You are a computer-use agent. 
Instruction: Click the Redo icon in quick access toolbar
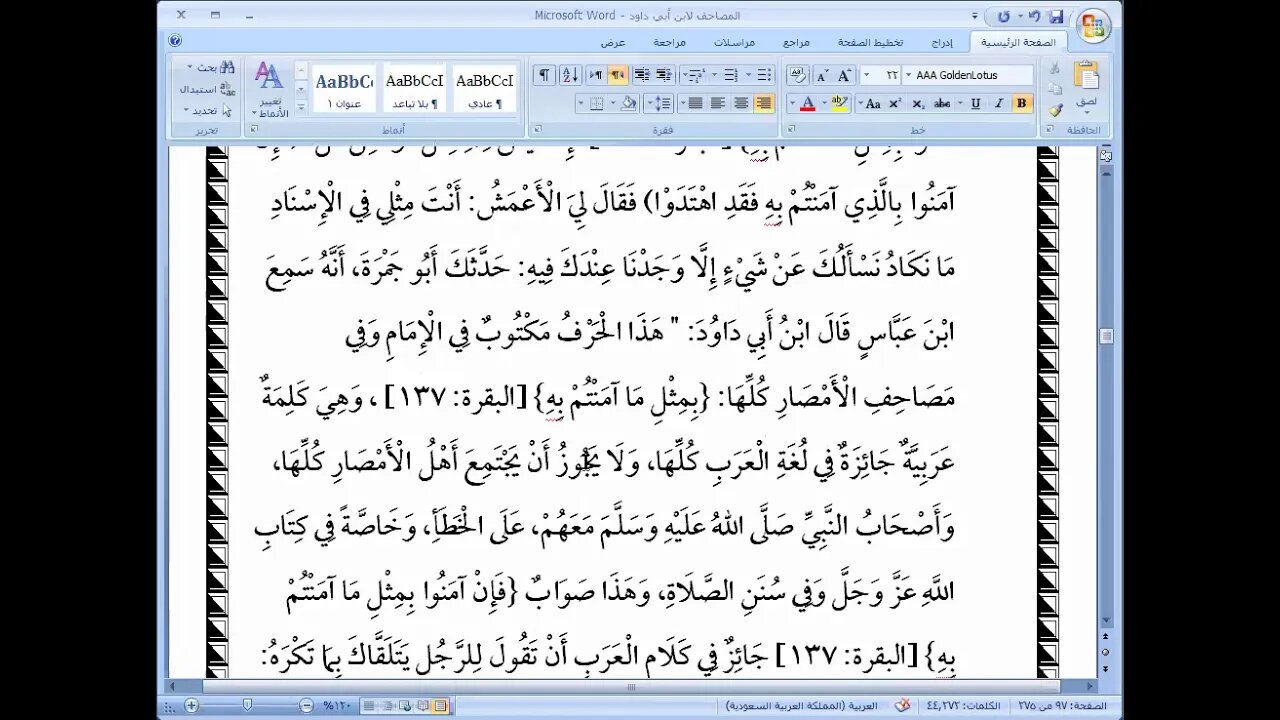tap(1004, 16)
